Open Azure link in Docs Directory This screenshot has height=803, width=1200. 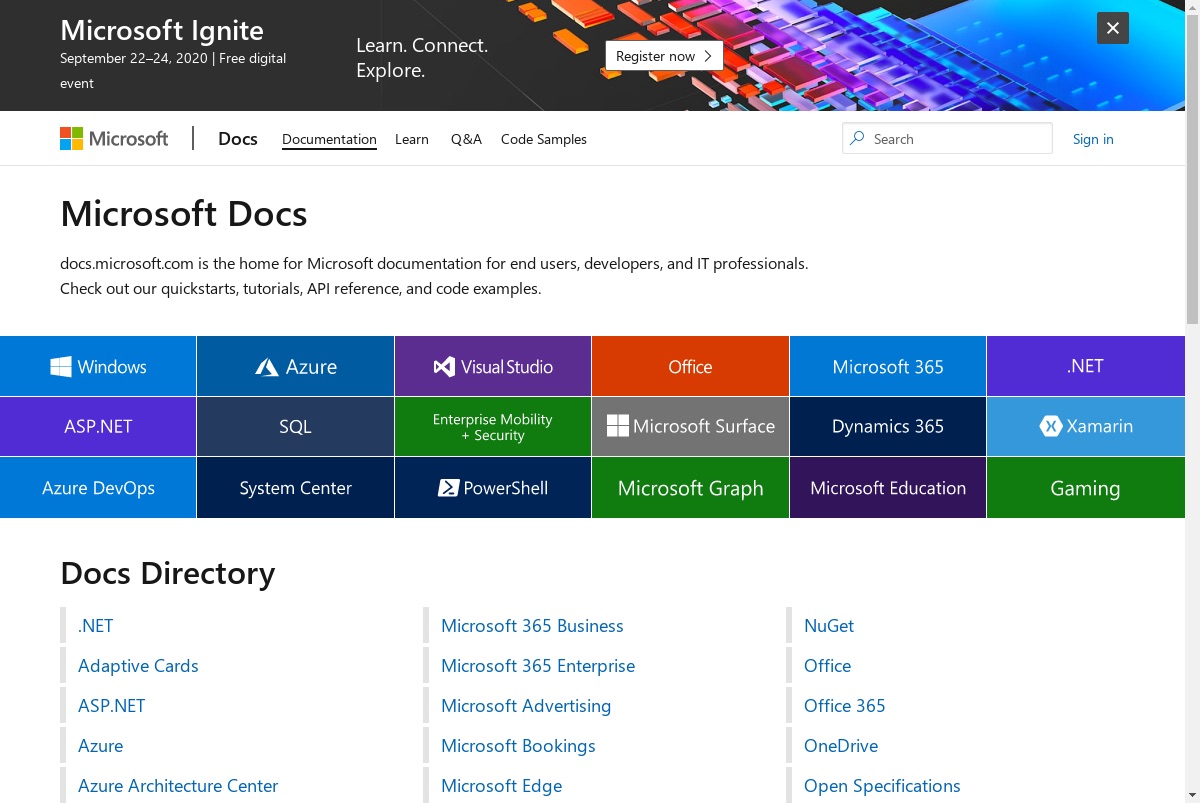coord(101,746)
